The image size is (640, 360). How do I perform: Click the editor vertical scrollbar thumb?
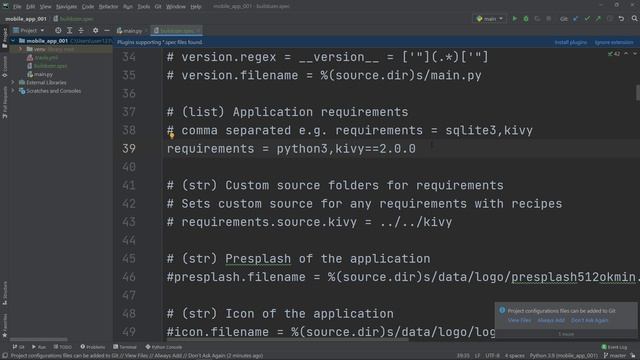(638, 93)
